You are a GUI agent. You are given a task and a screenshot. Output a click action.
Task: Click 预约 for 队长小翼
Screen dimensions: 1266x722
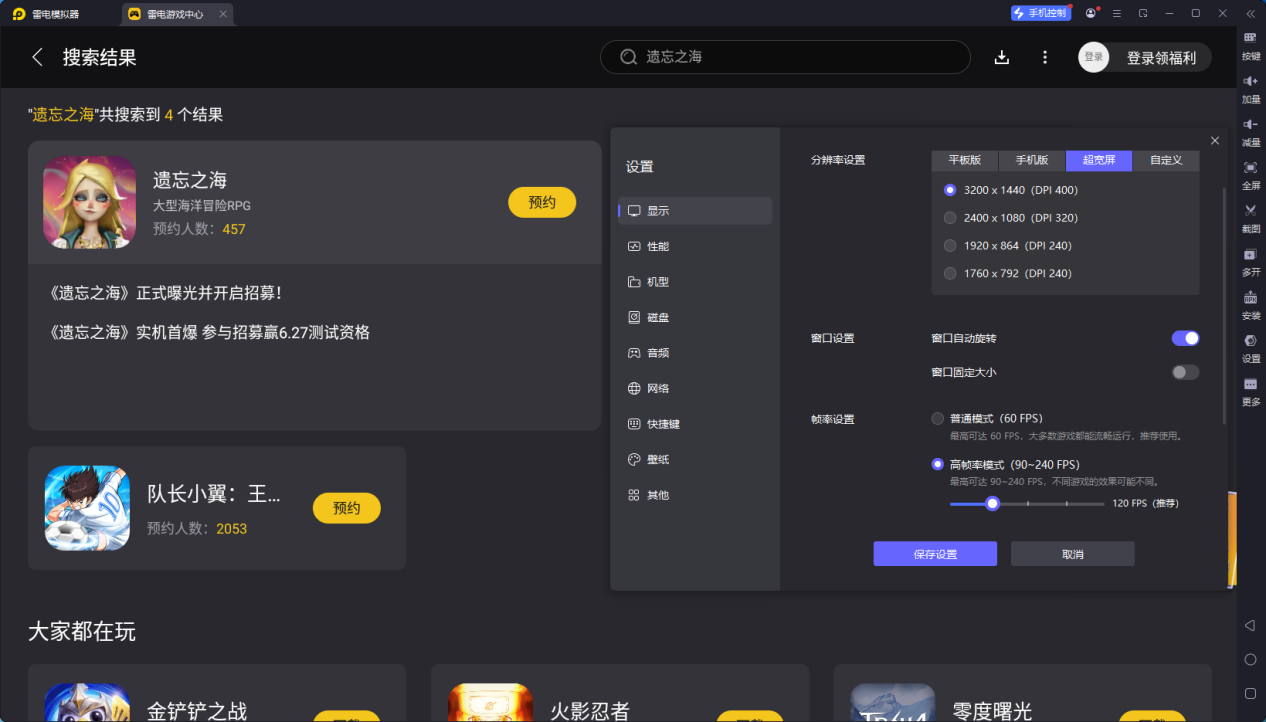347,508
